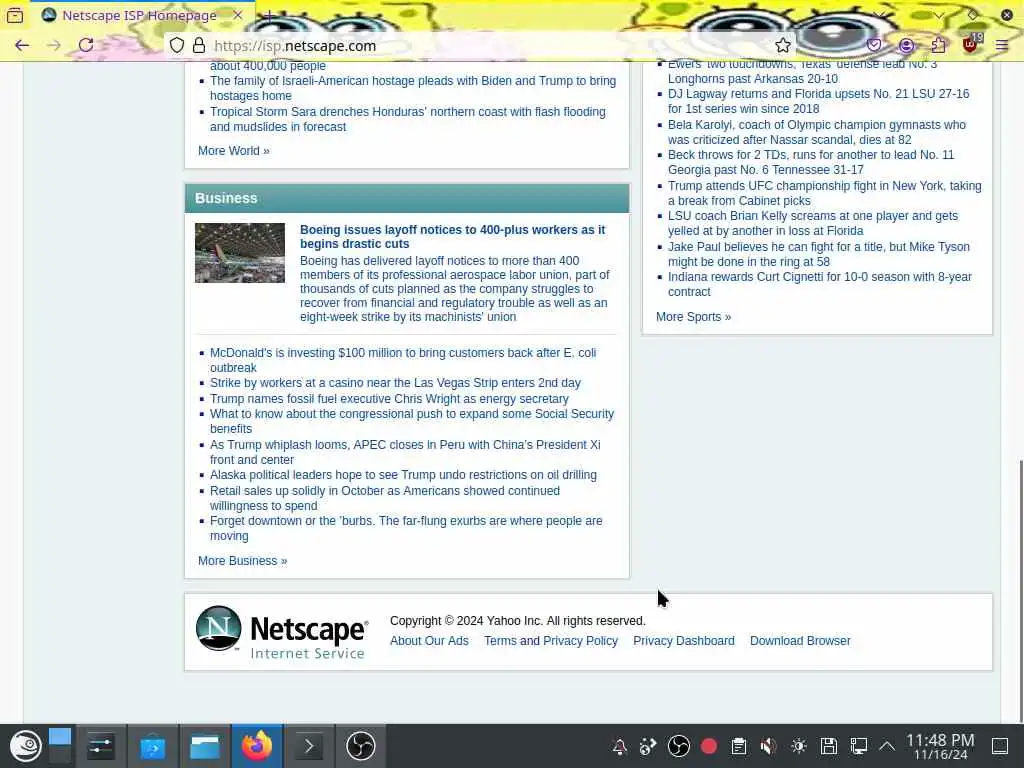Open the More Business link
This screenshot has width=1024, height=768.
[x=242, y=561]
